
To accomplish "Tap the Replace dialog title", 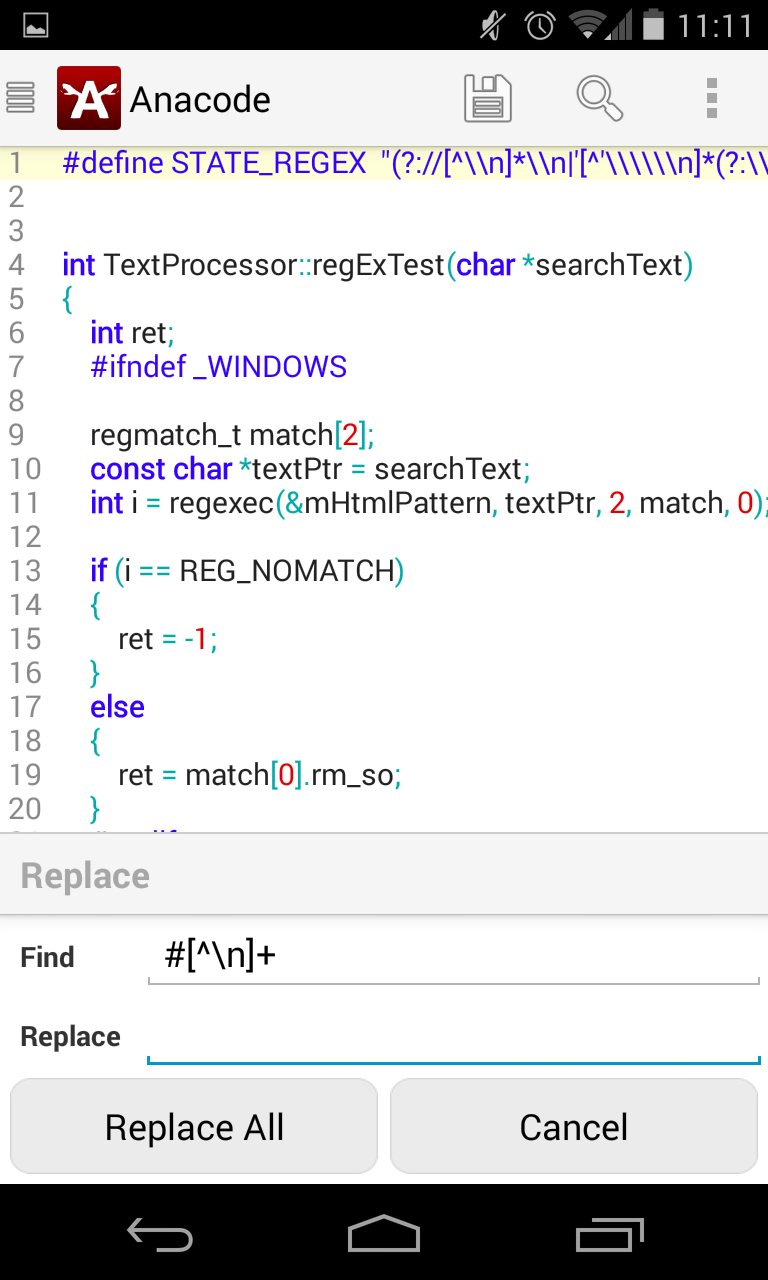I will (x=85, y=876).
